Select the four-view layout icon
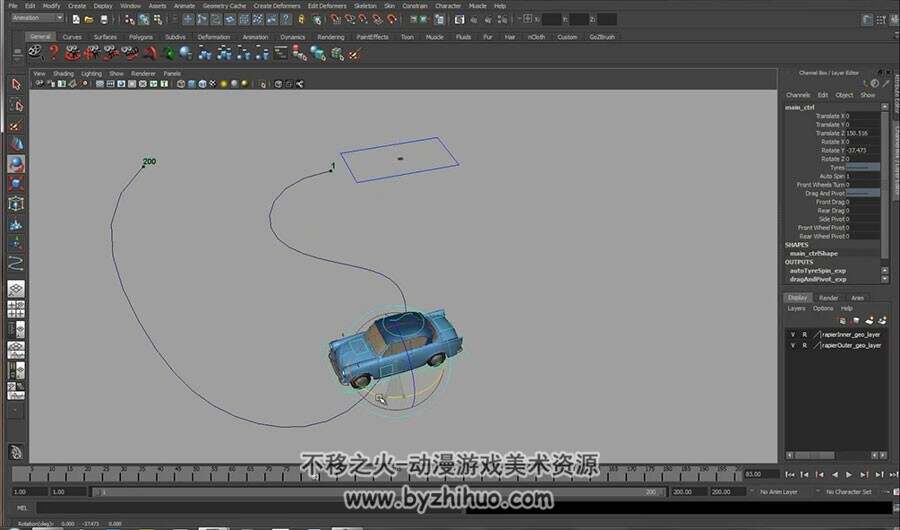Image resolution: width=900 pixels, height=530 pixels. [x=16, y=309]
